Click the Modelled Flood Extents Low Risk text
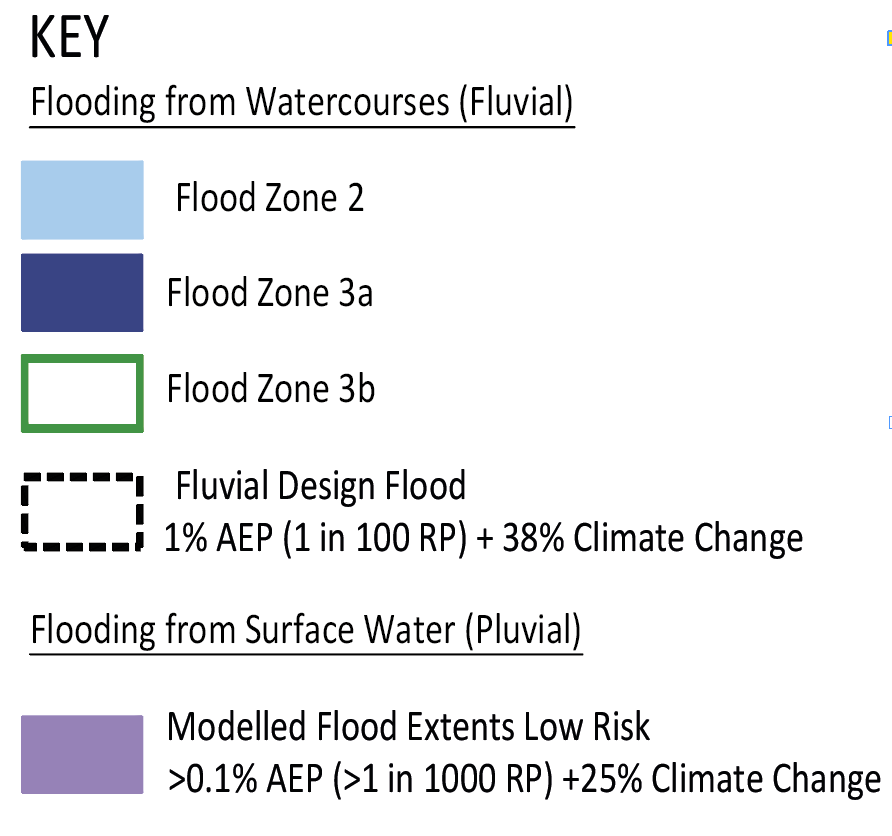The height and width of the screenshot is (836, 892). (x=408, y=727)
